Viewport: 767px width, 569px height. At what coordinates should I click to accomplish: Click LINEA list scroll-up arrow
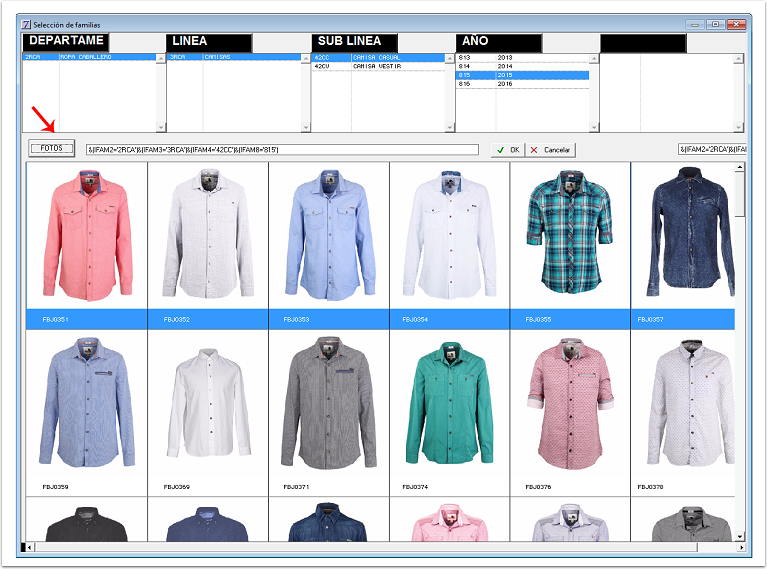pos(306,58)
